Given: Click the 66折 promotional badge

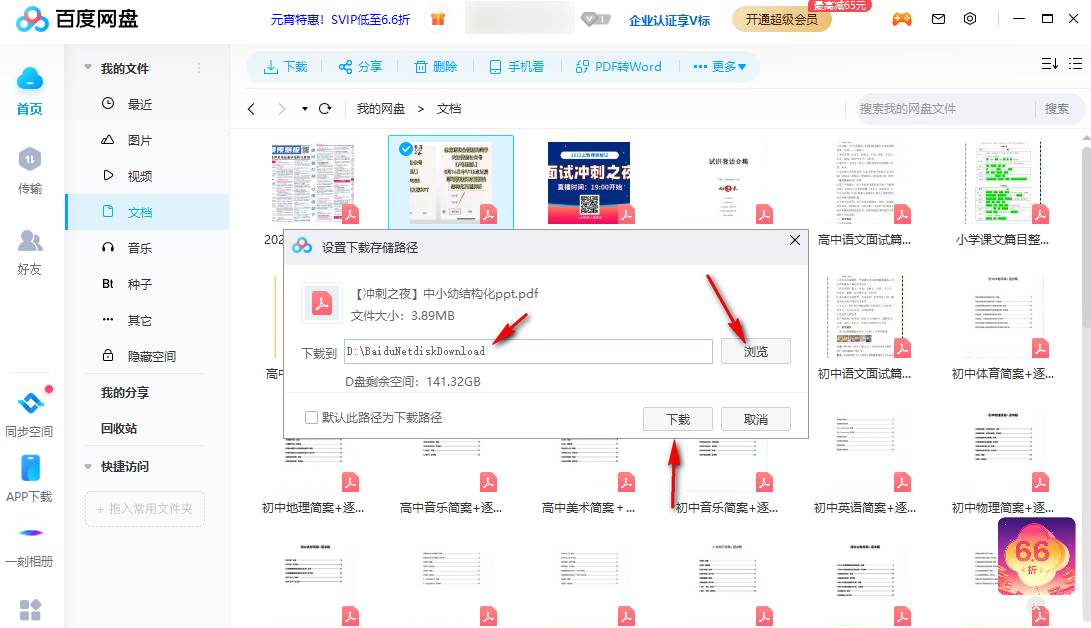Looking at the screenshot, I should tap(1035, 556).
